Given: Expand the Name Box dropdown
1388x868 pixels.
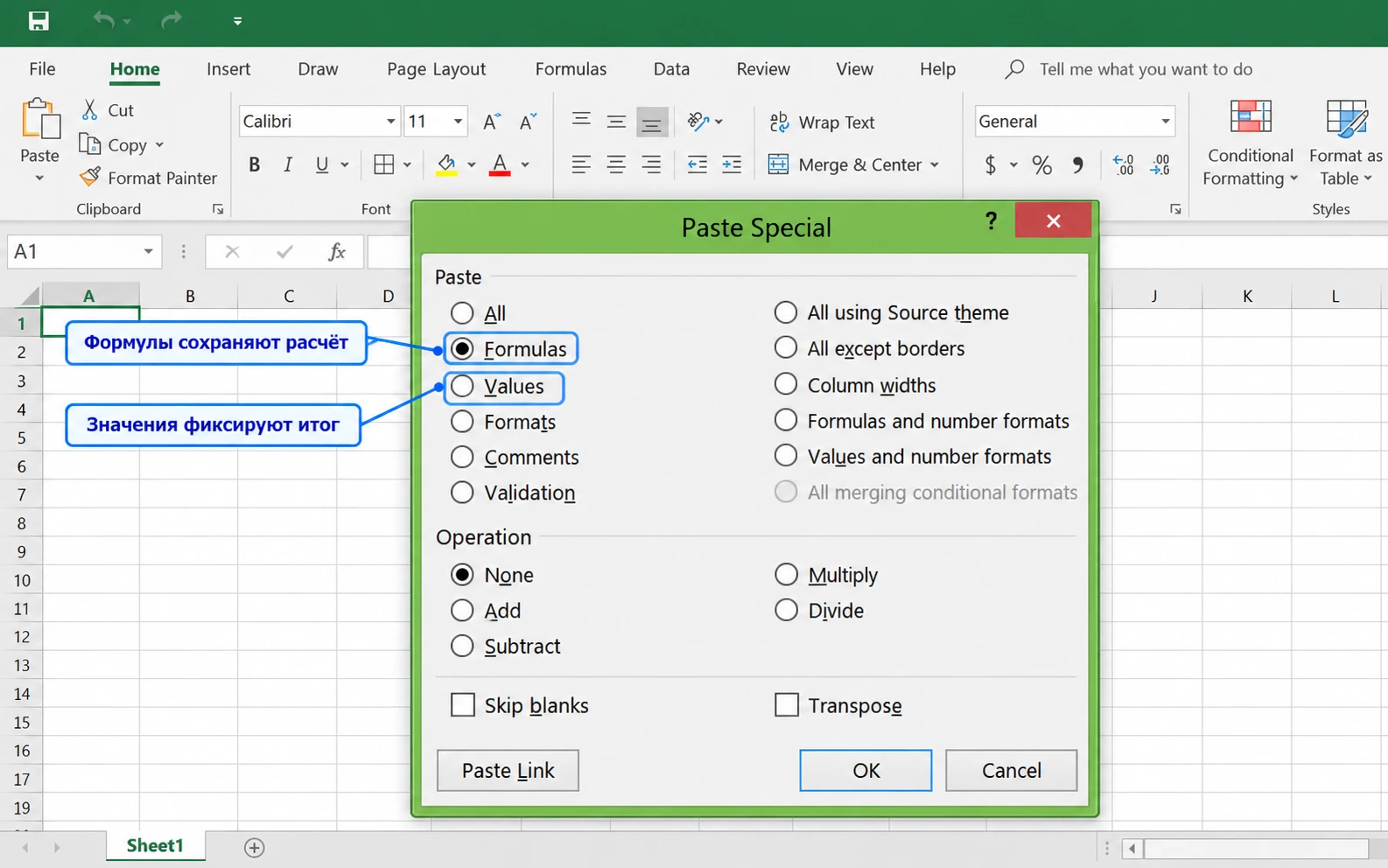Looking at the screenshot, I should pos(148,252).
